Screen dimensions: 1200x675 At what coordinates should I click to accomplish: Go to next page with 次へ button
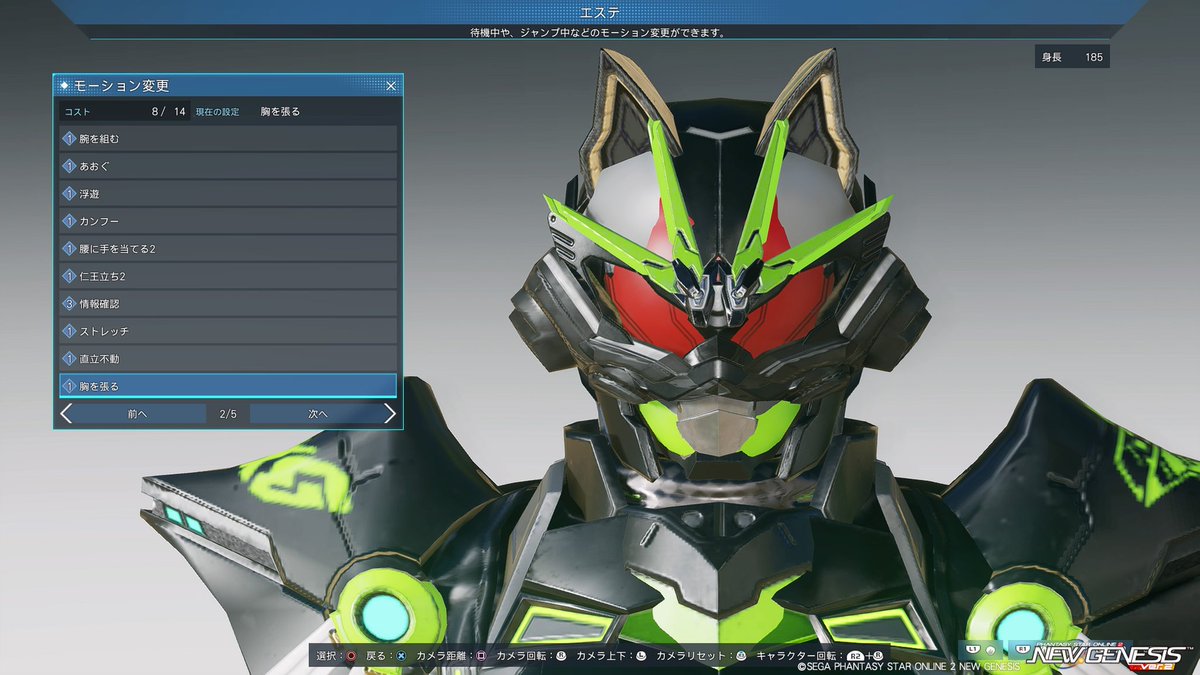click(318, 413)
